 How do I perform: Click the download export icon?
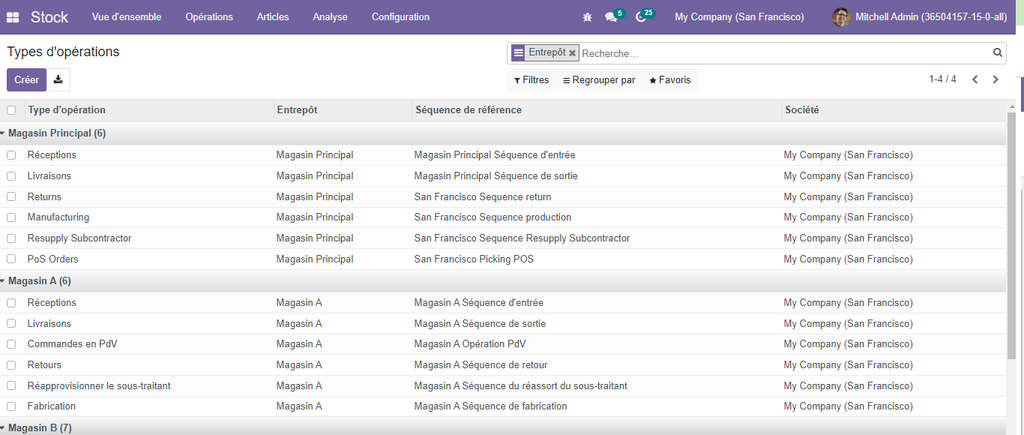point(58,80)
